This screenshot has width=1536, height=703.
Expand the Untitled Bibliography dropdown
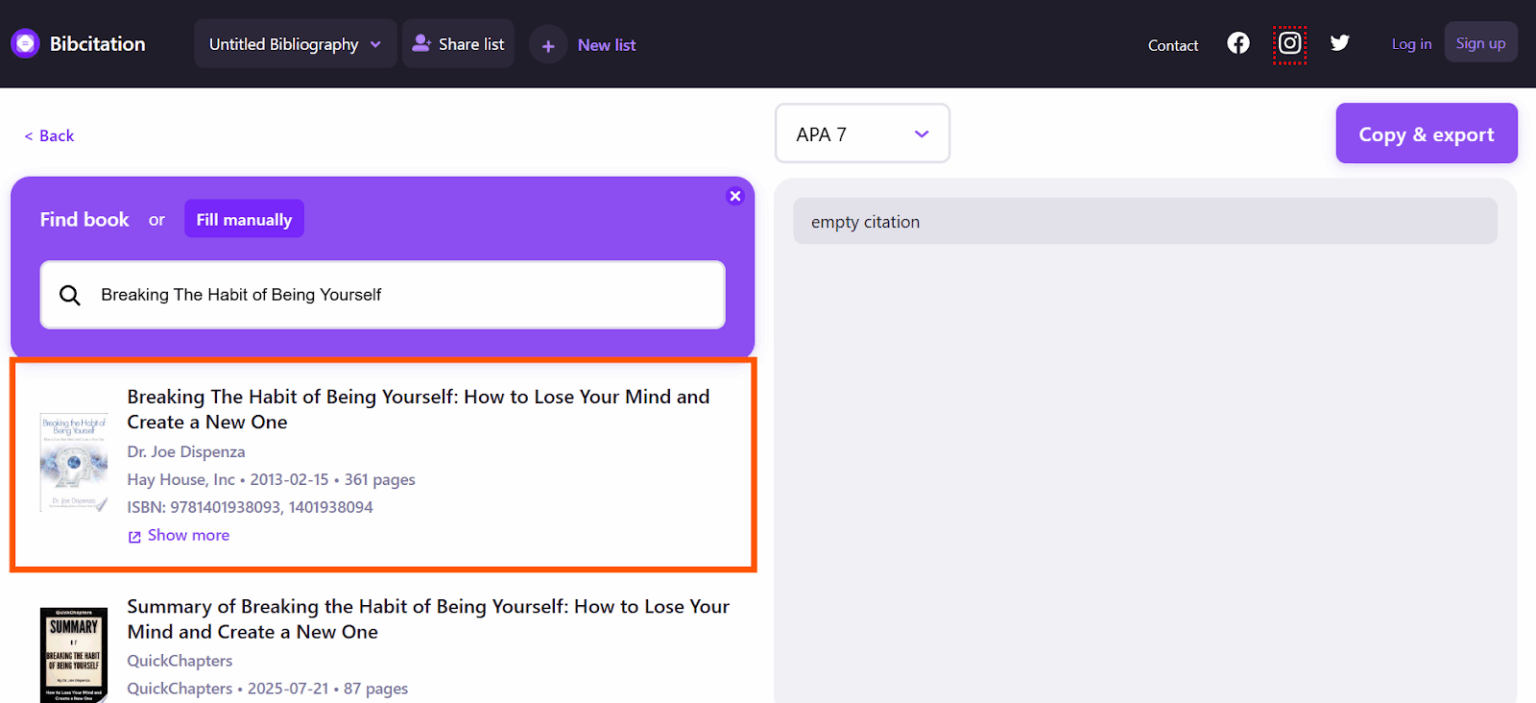coord(295,44)
